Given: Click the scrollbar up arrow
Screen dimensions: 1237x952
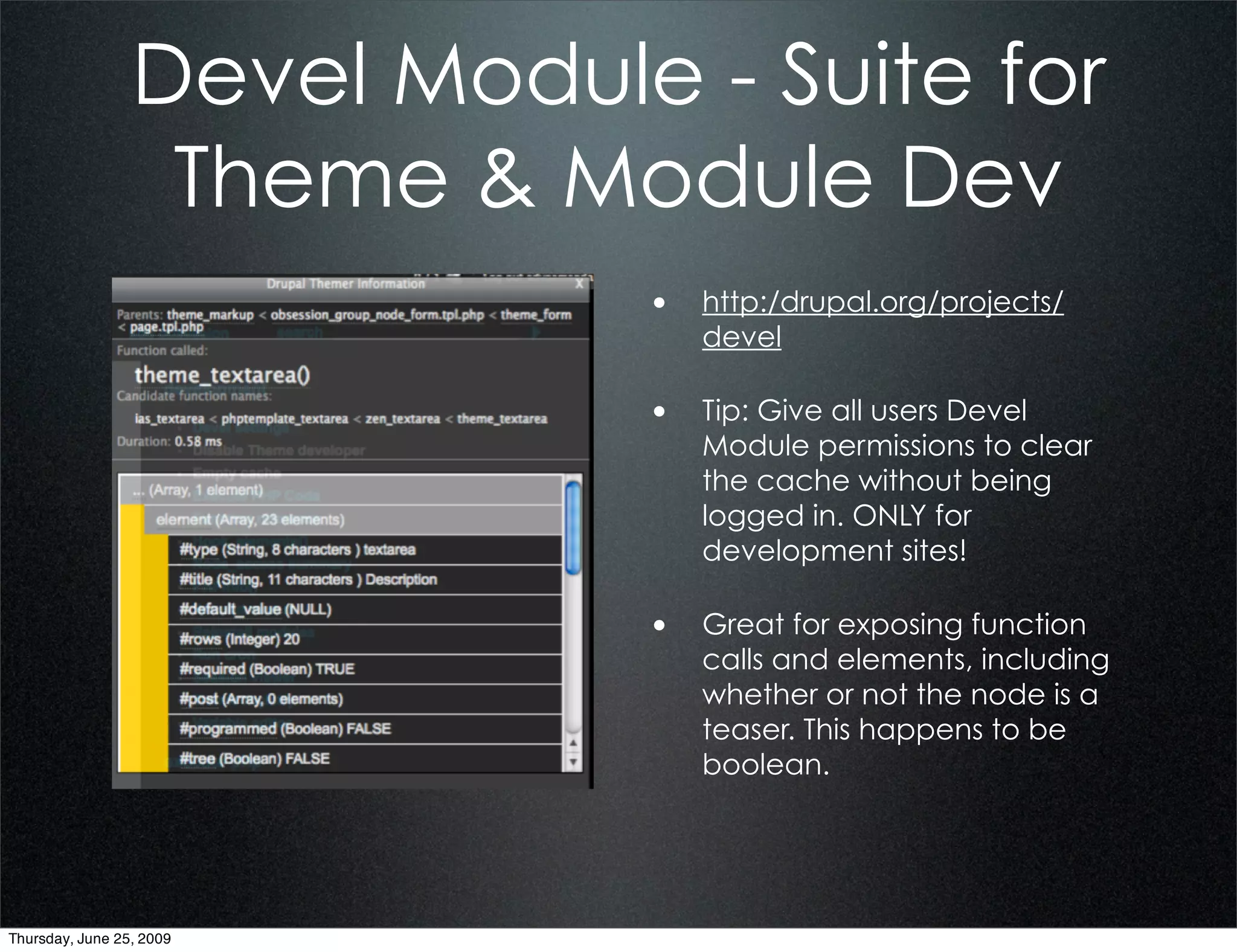Looking at the screenshot, I should [x=573, y=743].
